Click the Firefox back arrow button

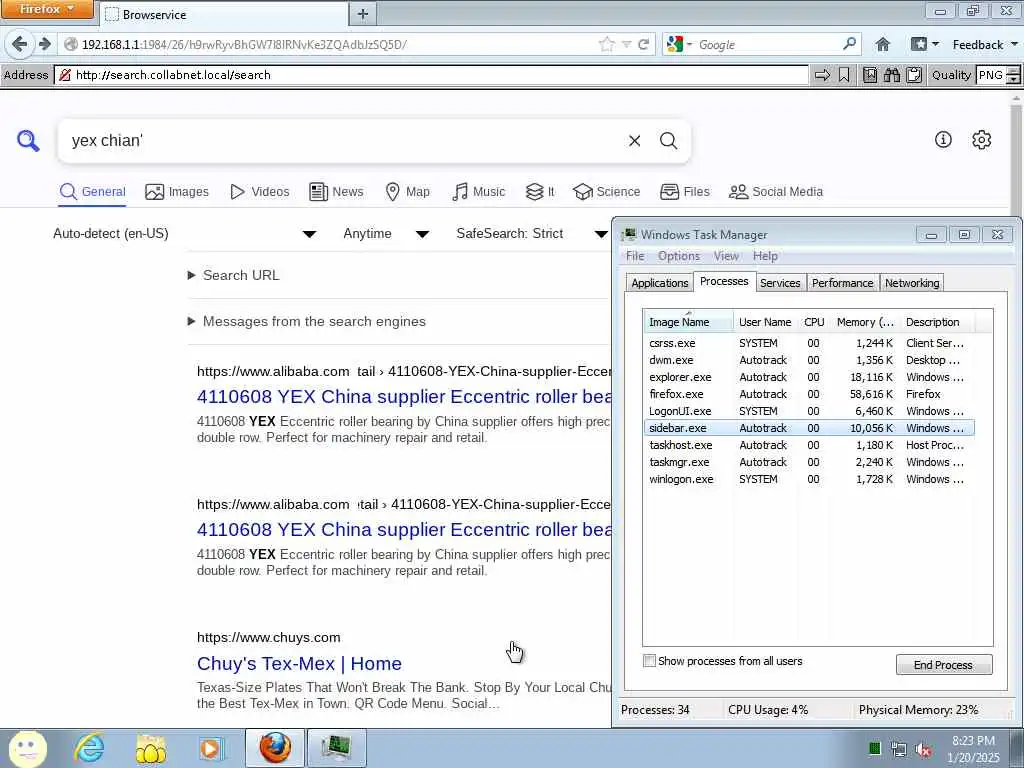(20, 44)
